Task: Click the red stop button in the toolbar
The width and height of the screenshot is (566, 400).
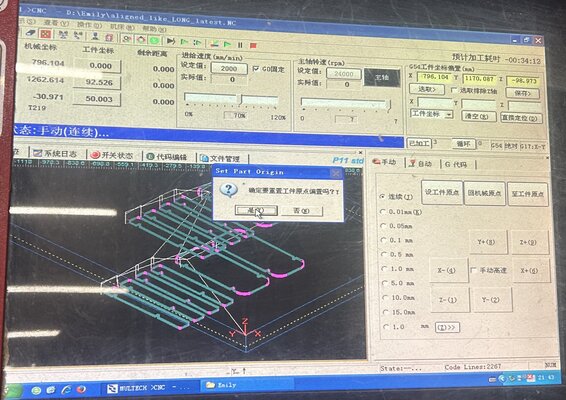Action: click(x=253, y=45)
